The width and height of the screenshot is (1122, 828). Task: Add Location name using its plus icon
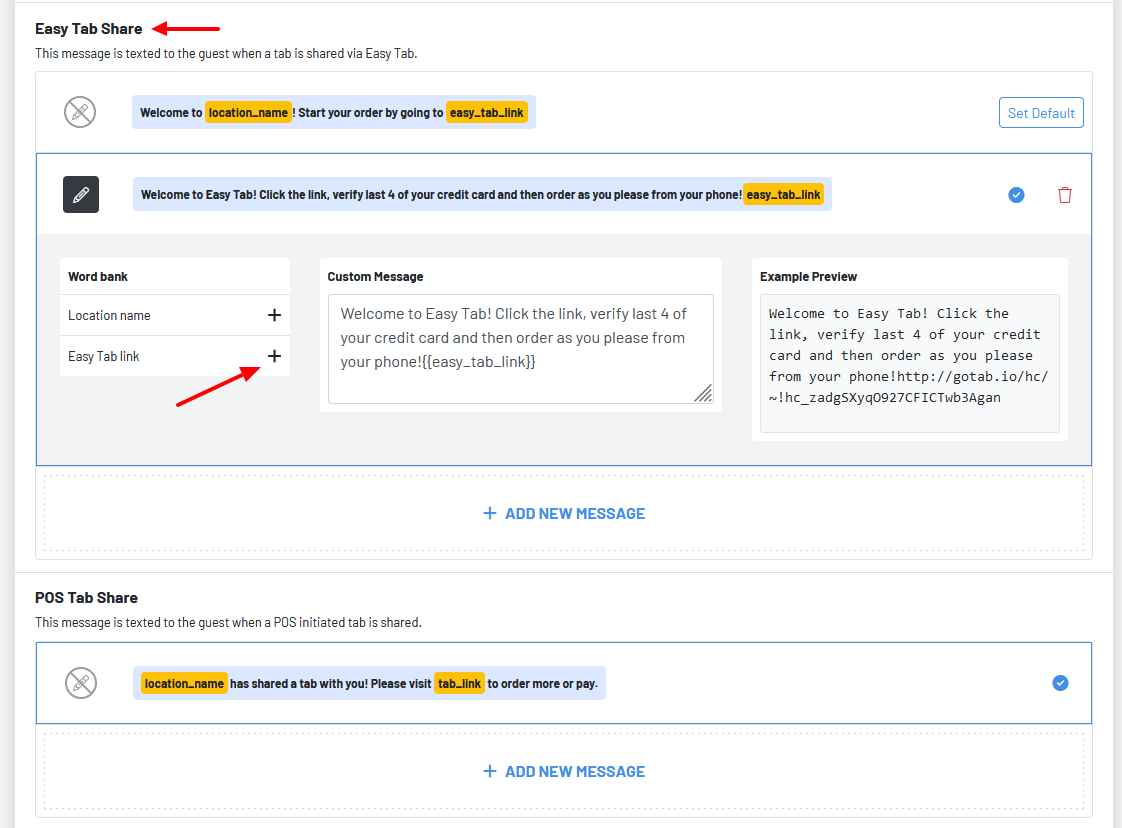pos(274,315)
